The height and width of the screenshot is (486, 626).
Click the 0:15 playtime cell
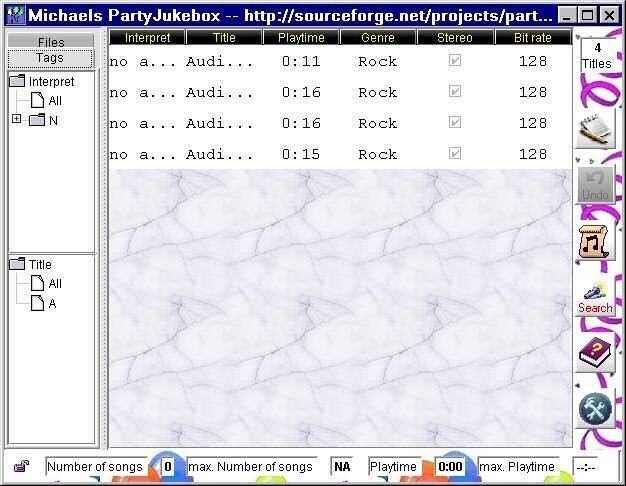pyautogui.click(x=301, y=154)
